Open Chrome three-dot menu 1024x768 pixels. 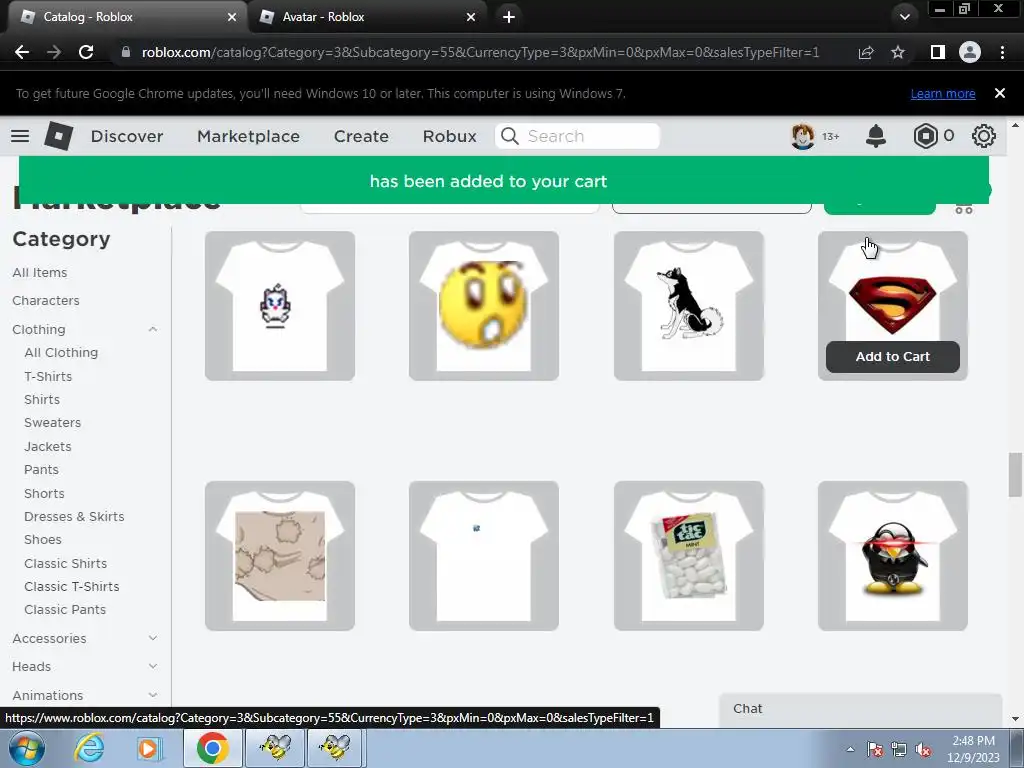click(1002, 52)
